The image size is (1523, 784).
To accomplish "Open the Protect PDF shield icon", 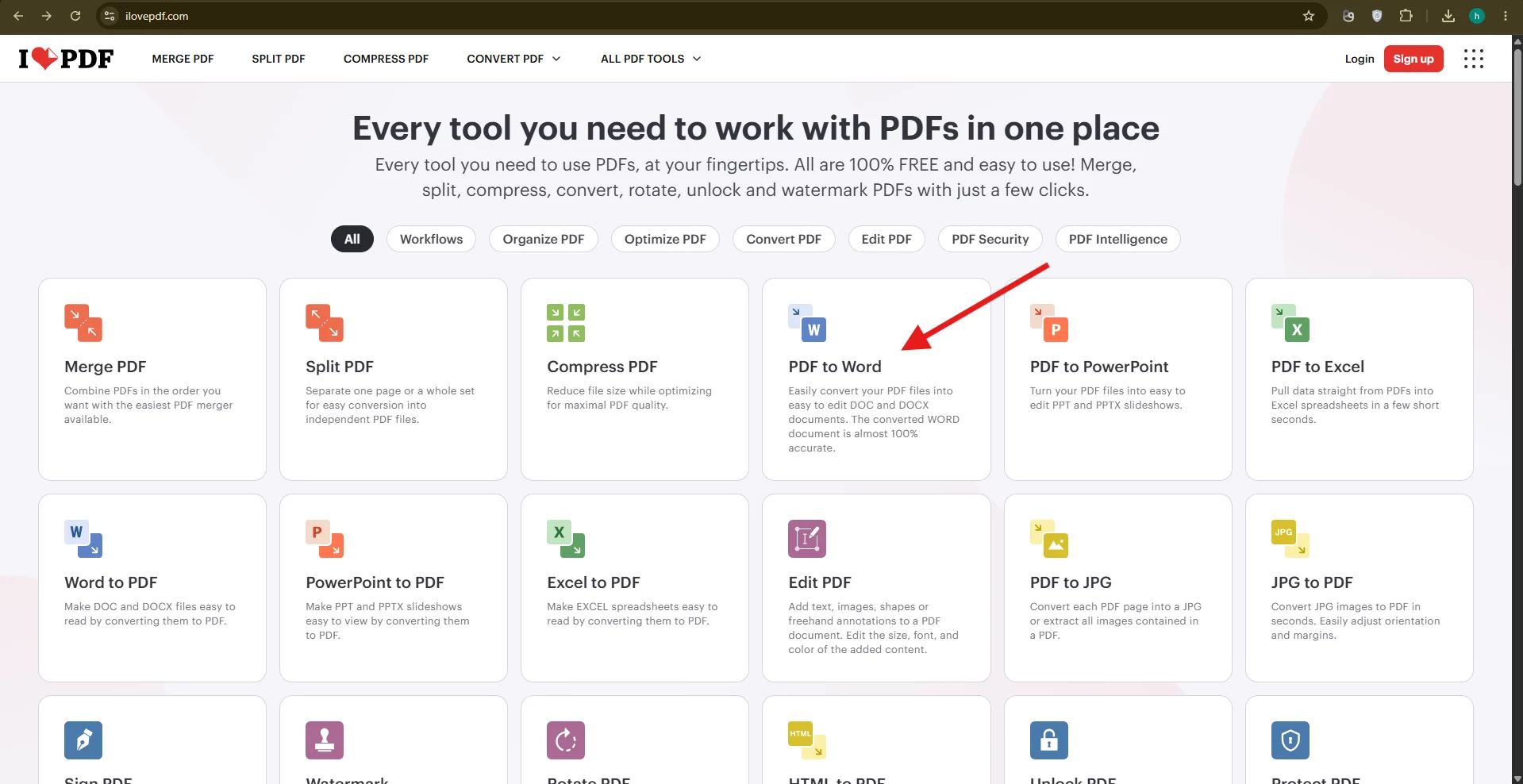I will (1290, 740).
